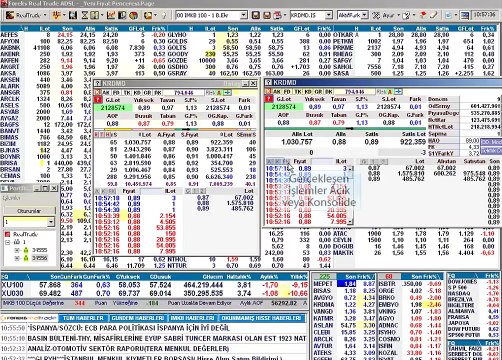The width and height of the screenshot is (502, 360).
Task: Open the IMKB 100 list combo box
Action: [212, 15]
